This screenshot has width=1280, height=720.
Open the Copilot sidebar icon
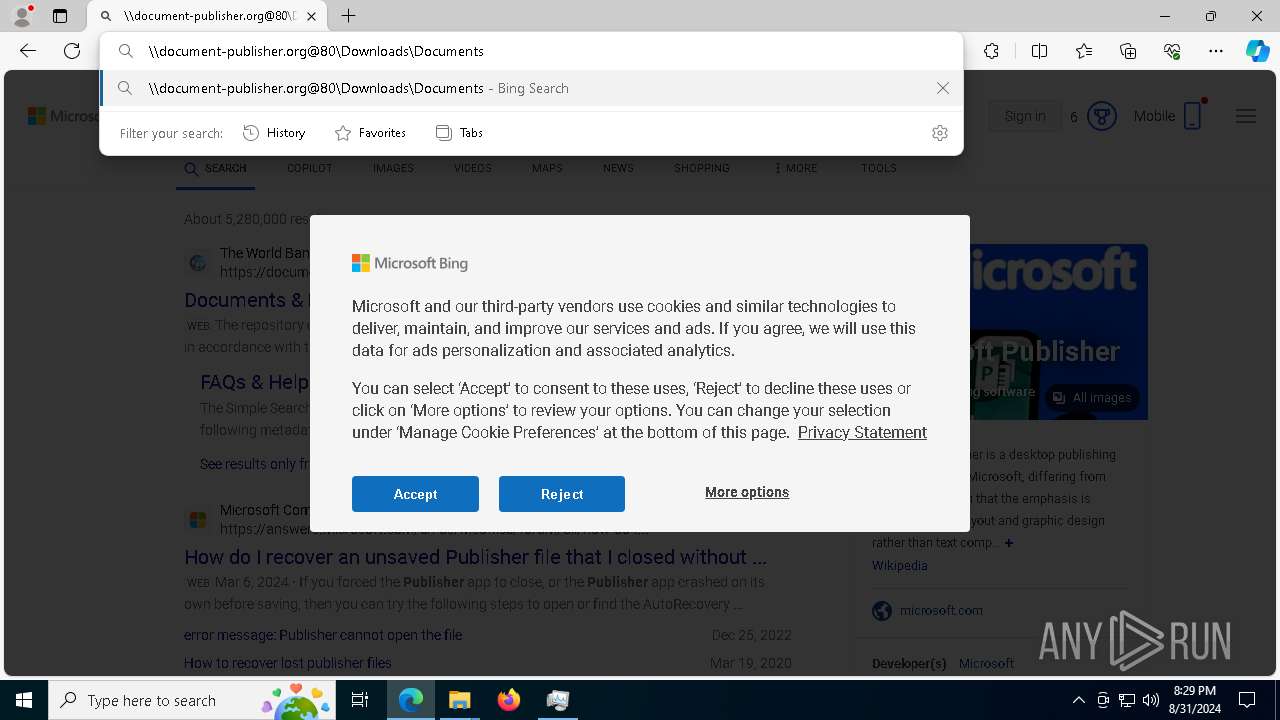coord(1257,51)
